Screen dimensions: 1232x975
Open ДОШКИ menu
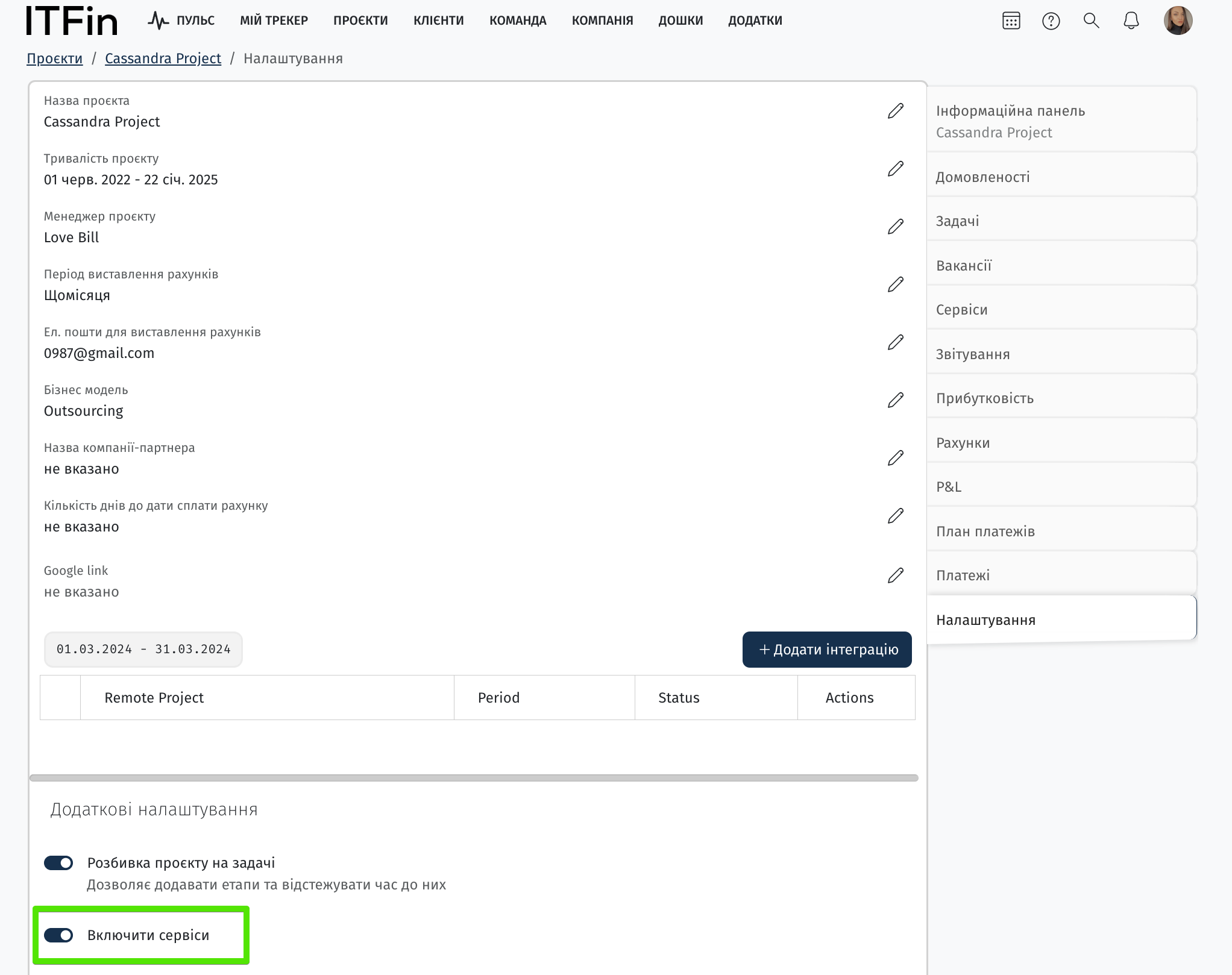point(680,20)
